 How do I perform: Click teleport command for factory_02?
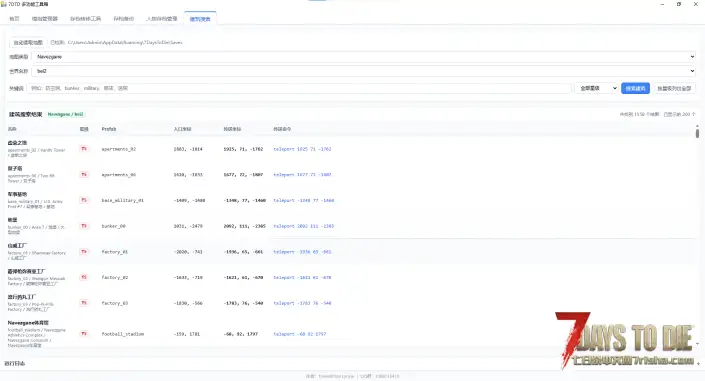click(302, 278)
